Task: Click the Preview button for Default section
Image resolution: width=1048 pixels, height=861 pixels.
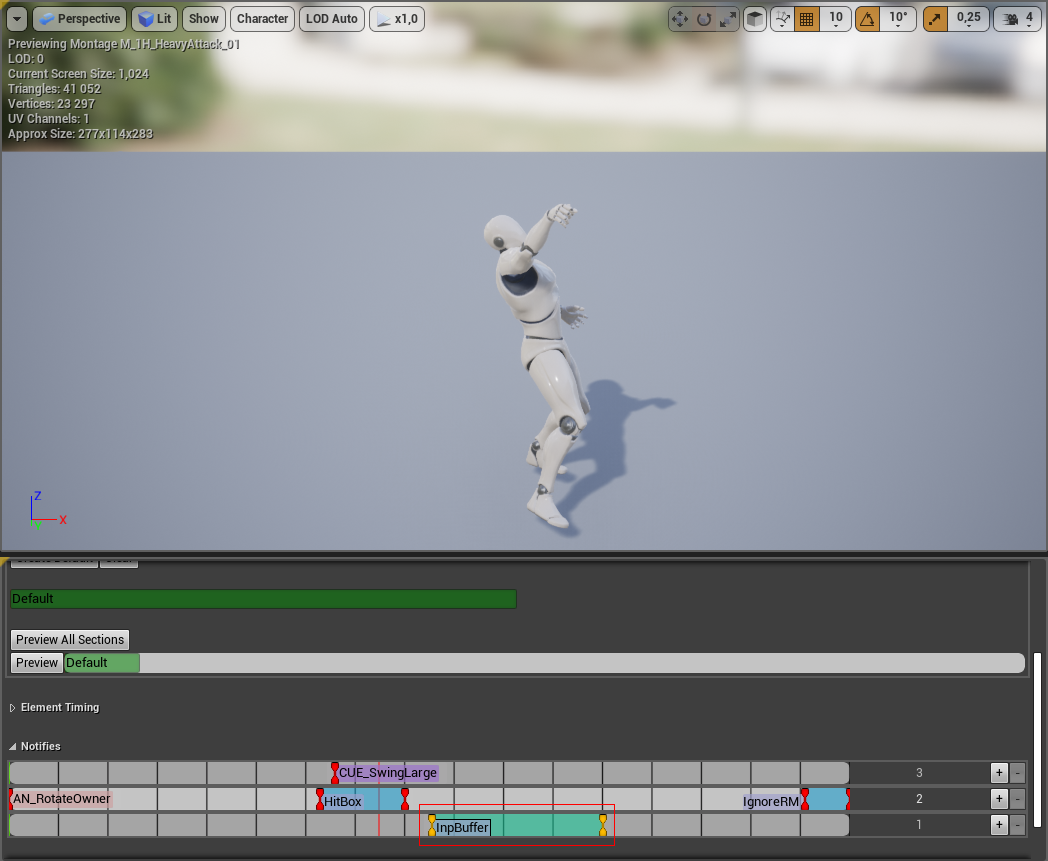Action: [x=37, y=663]
